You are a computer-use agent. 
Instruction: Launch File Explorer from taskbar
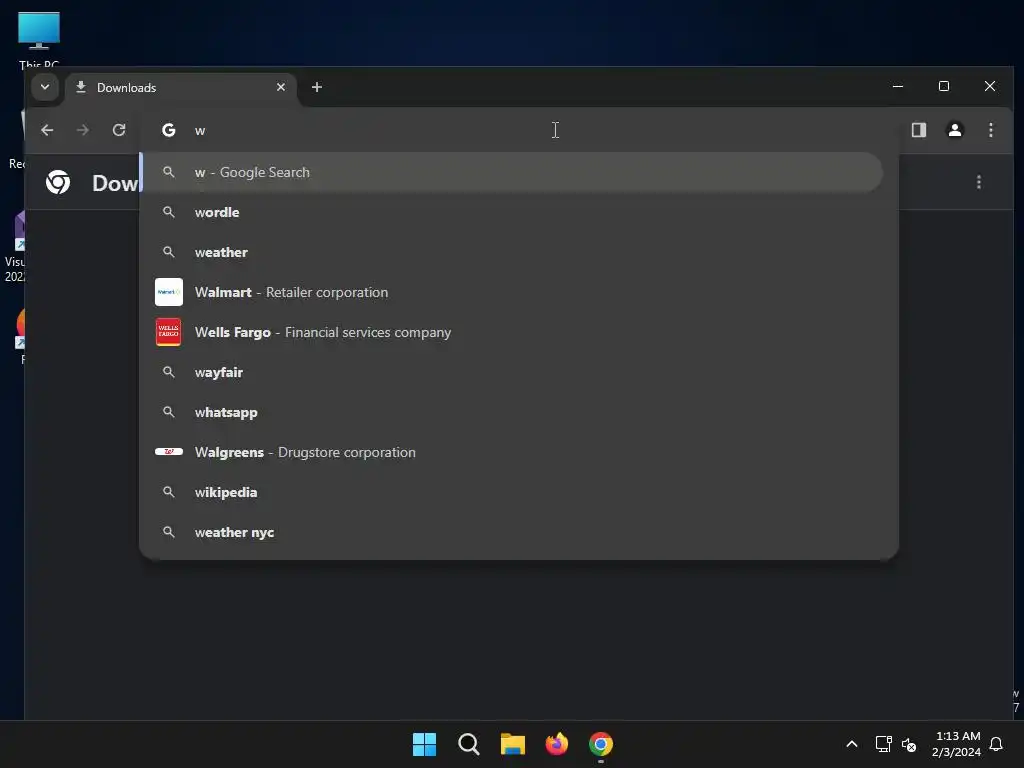pyautogui.click(x=513, y=744)
